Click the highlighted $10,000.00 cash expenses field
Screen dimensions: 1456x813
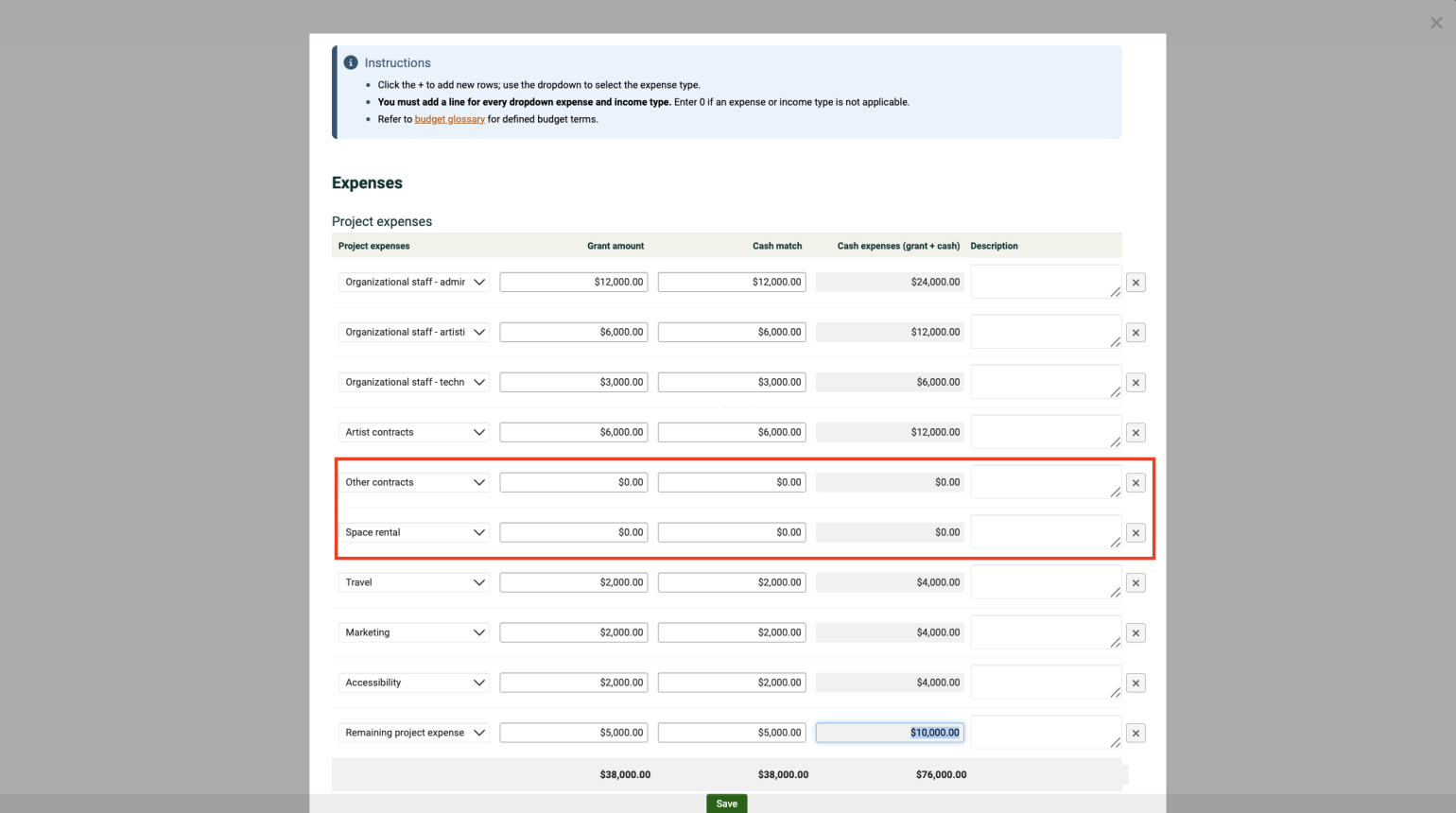(889, 733)
